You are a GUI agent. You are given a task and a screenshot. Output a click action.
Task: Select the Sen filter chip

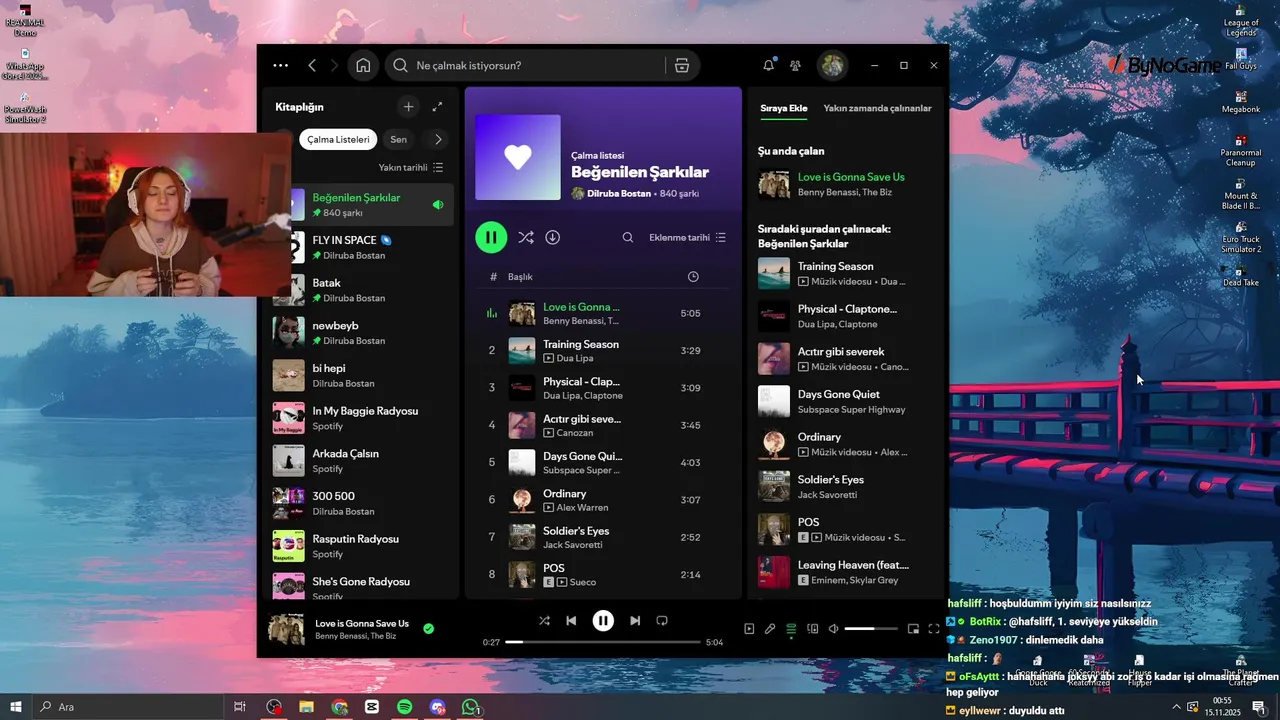[x=398, y=139]
